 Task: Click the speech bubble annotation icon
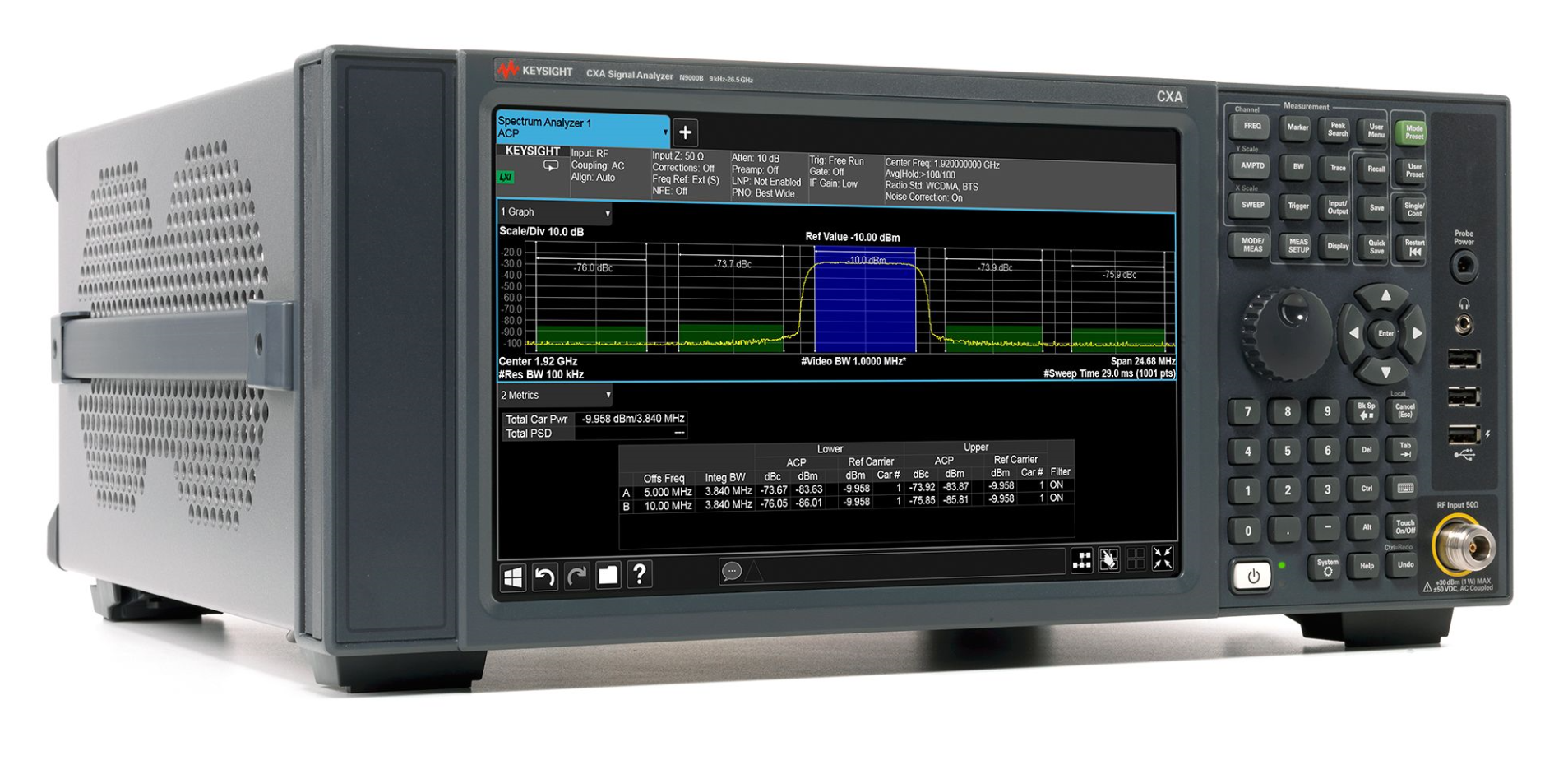(730, 570)
